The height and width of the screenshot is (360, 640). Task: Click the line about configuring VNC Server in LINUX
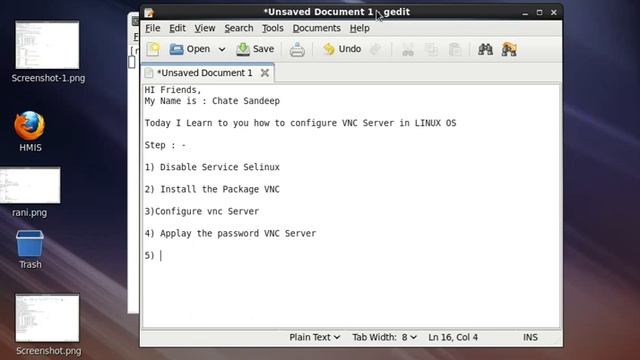point(300,123)
